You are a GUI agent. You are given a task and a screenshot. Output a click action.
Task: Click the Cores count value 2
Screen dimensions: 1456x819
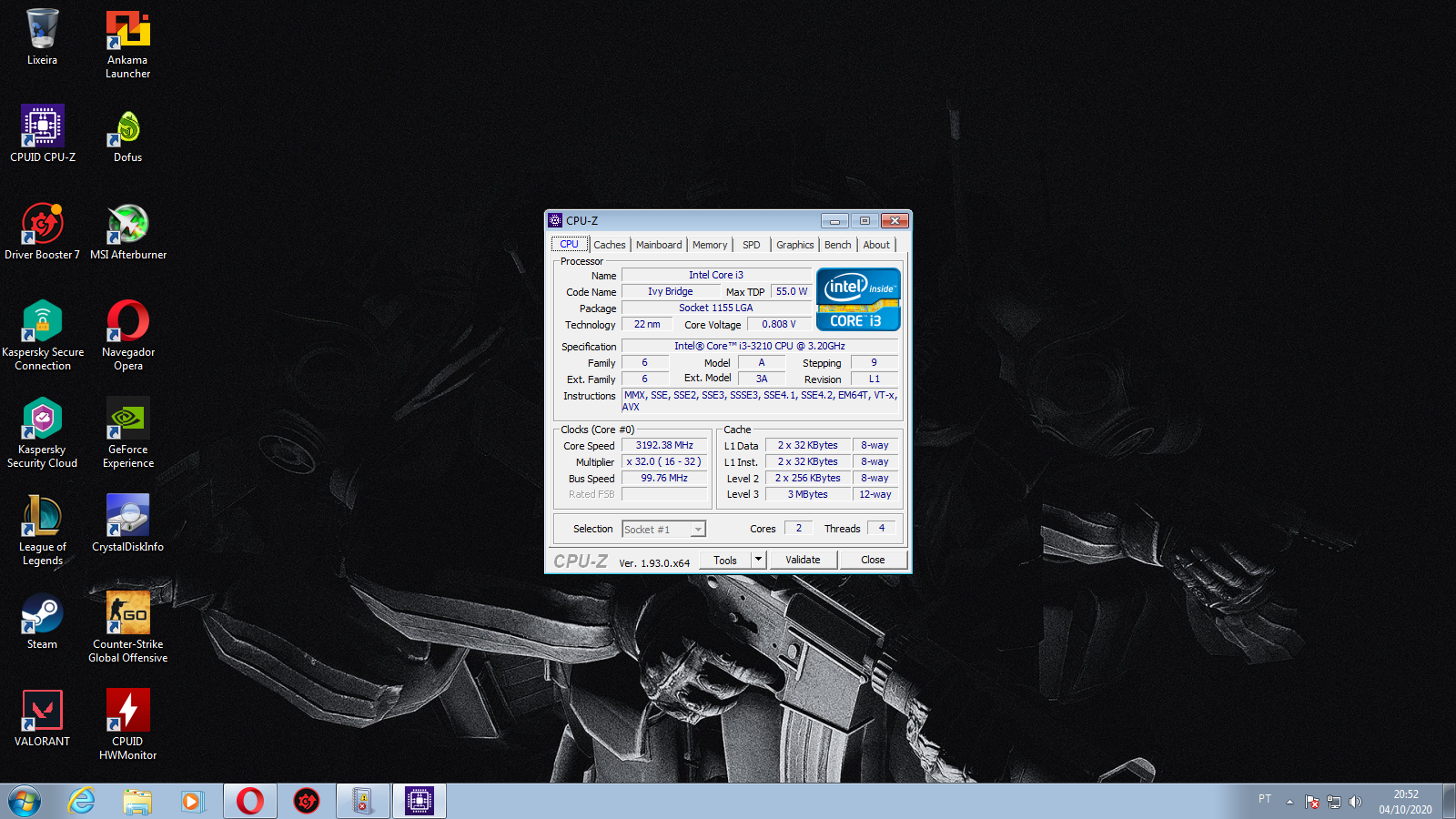tap(799, 528)
